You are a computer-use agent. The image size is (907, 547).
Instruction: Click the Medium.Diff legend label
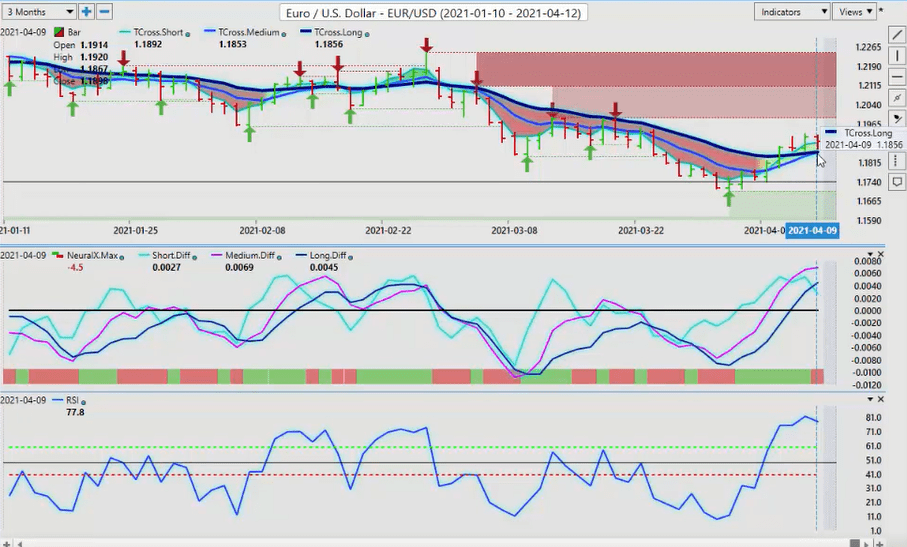click(250, 256)
